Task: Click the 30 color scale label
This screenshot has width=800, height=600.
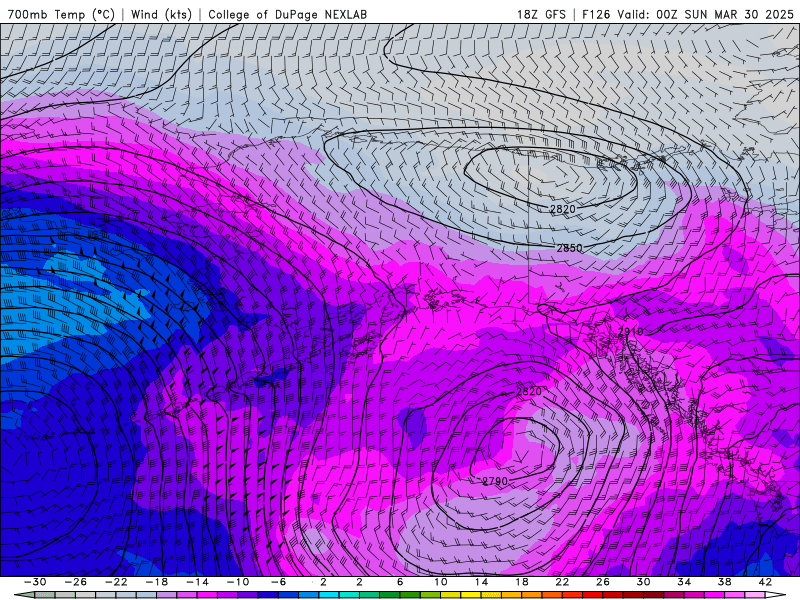Action: [x=643, y=582]
